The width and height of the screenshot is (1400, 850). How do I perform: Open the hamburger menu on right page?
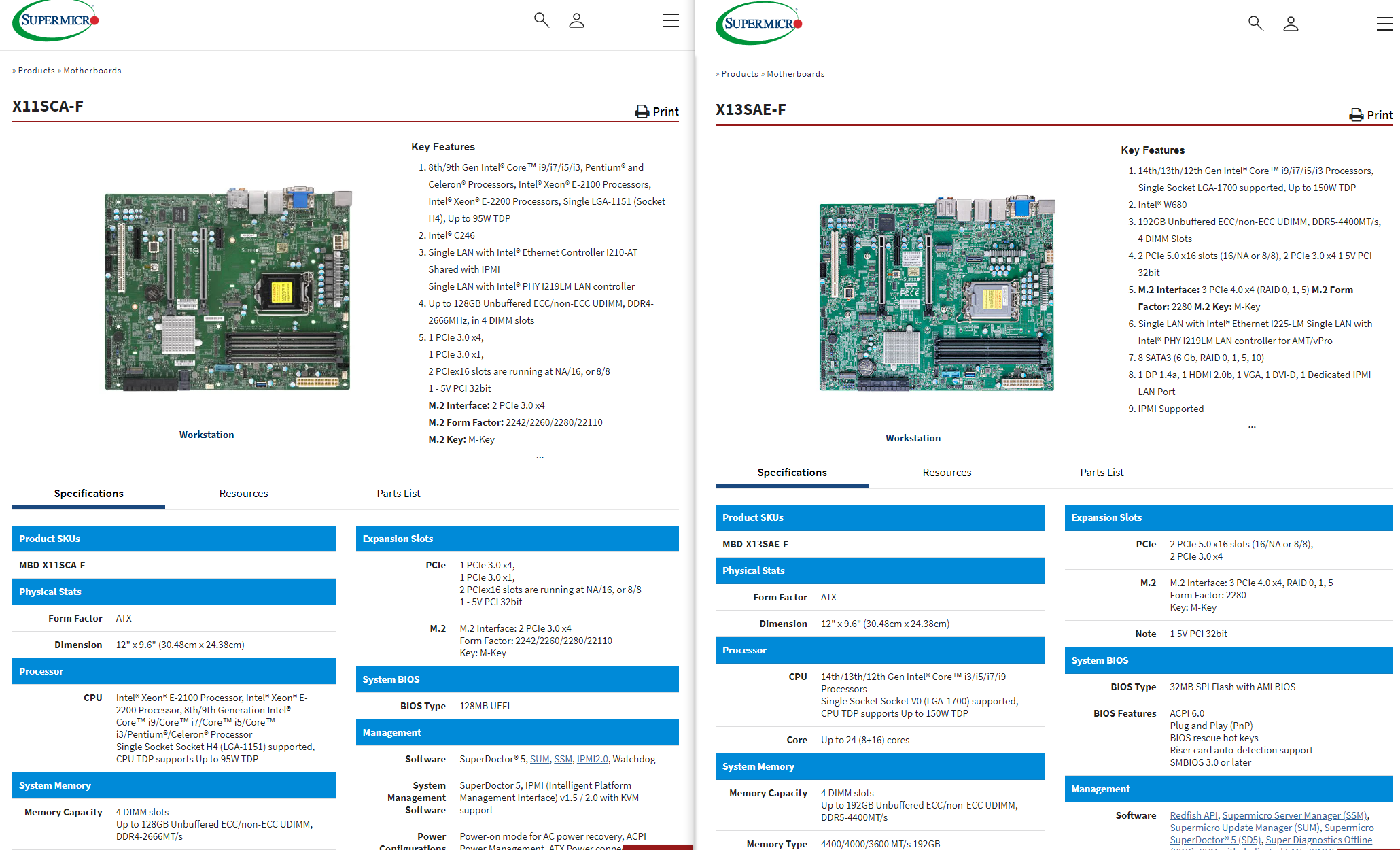pos(1384,24)
